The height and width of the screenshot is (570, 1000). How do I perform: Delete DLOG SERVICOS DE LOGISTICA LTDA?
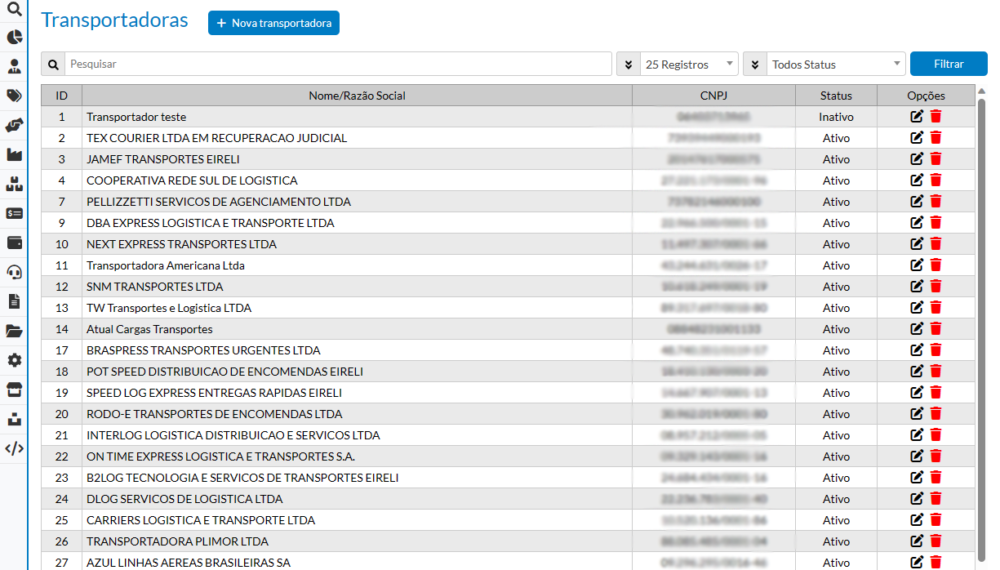pos(936,499)
